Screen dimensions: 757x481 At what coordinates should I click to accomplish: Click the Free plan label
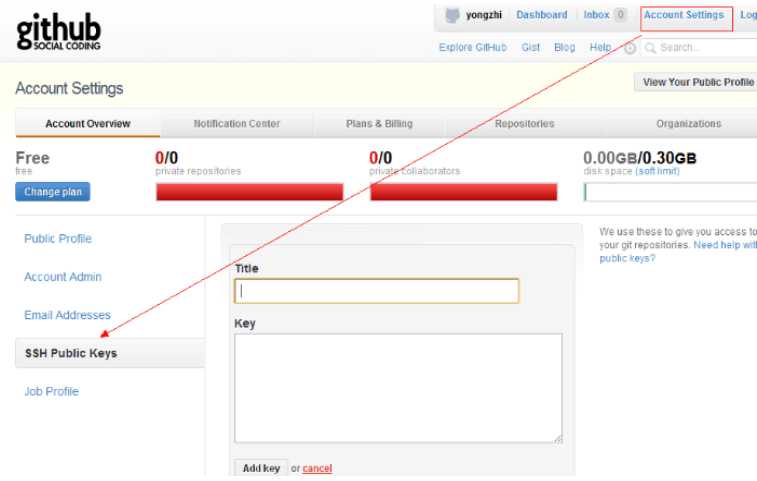tap(32, 158)
